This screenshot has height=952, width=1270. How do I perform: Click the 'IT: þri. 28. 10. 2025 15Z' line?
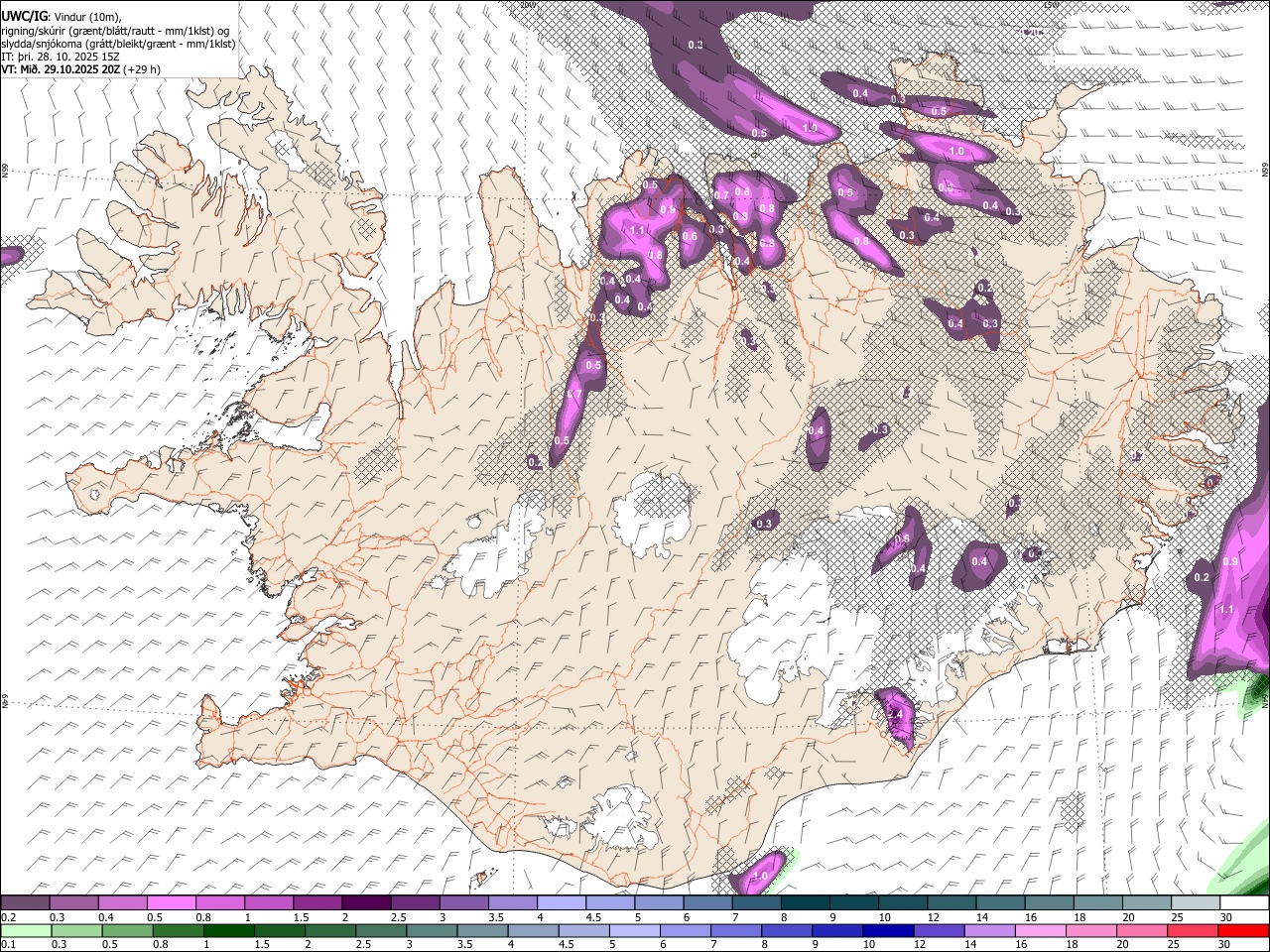coord(61,57)
